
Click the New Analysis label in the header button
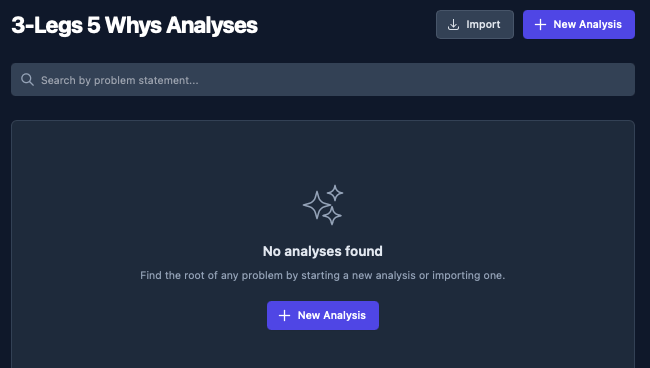point(587,24)
